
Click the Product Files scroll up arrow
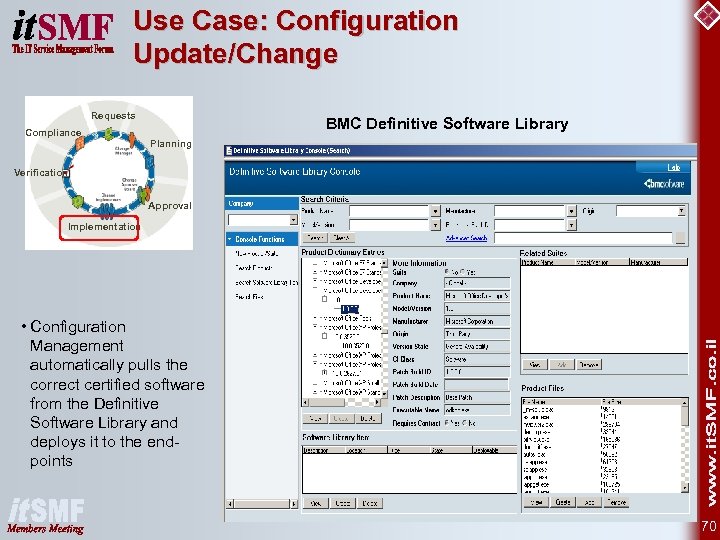tap(685, 403)
